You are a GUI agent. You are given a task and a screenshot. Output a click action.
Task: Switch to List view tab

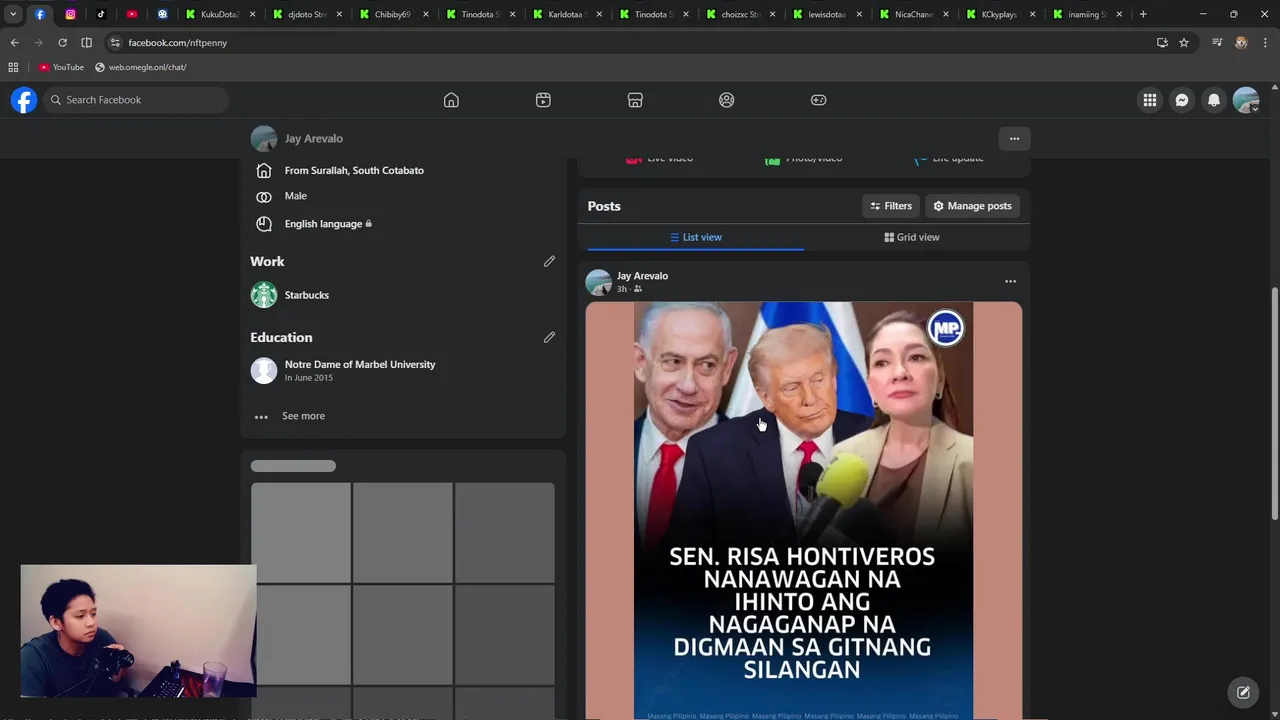[696, 237]
